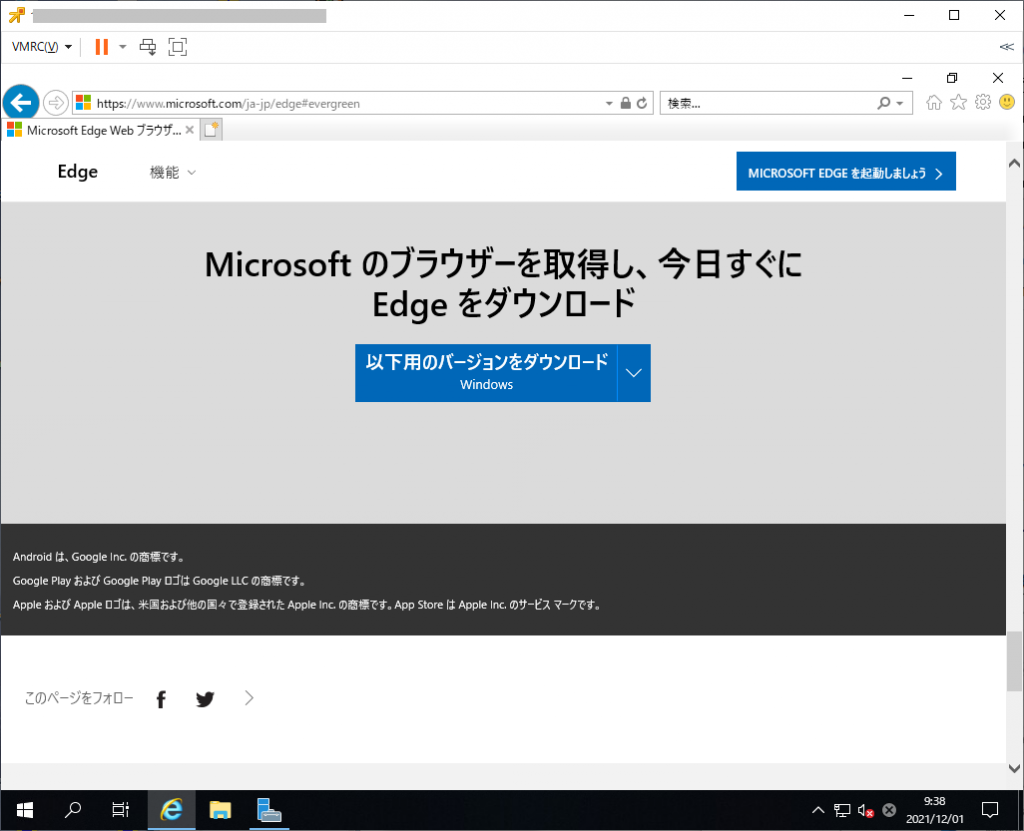Screen dimensions: 1024x831
Task: Click page scrollbar down arrow
Action: coord(1014,768)
